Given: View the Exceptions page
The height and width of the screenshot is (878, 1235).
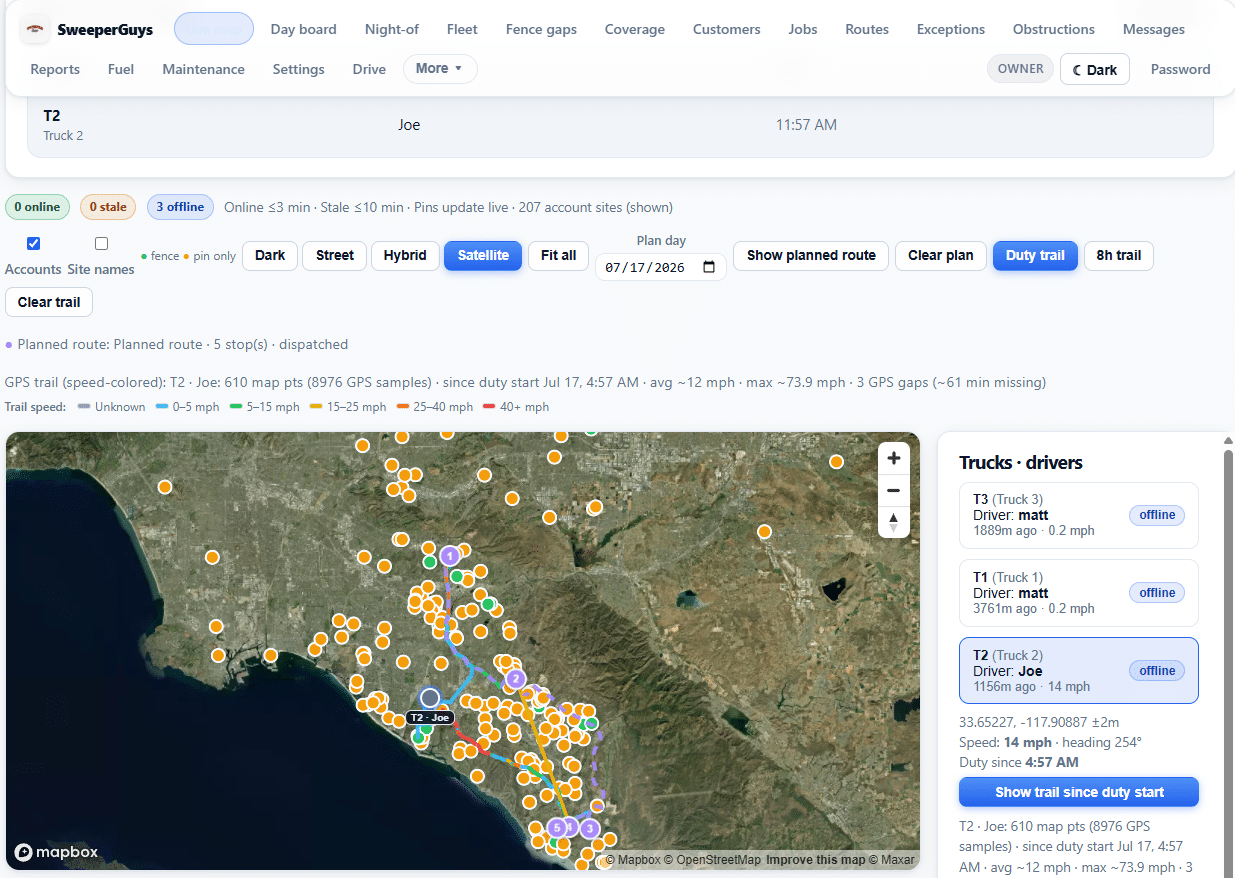Looking at the screenshot, I should [951, 29].
